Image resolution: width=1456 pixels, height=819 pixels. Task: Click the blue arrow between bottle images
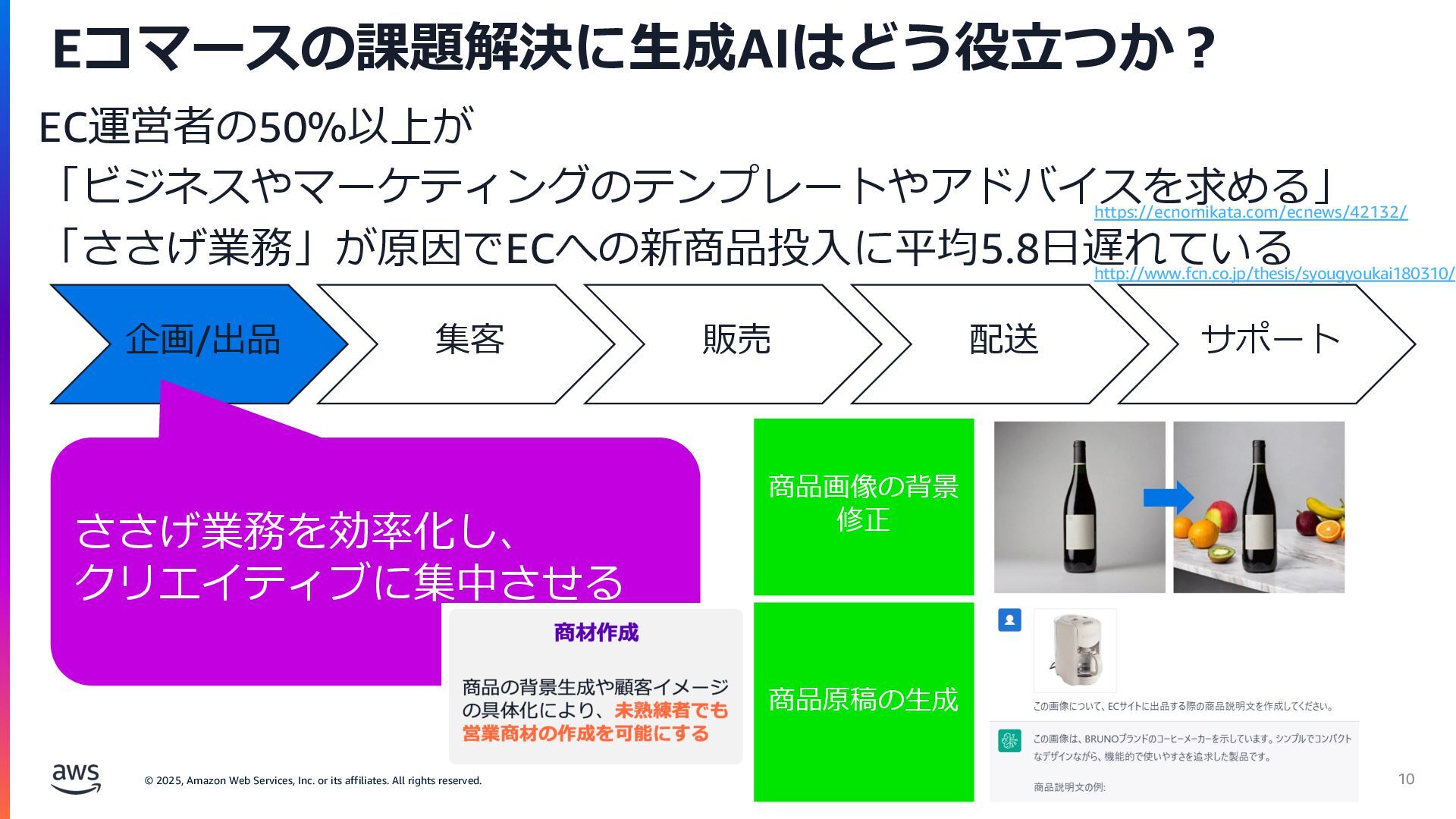coord(1169,497)
